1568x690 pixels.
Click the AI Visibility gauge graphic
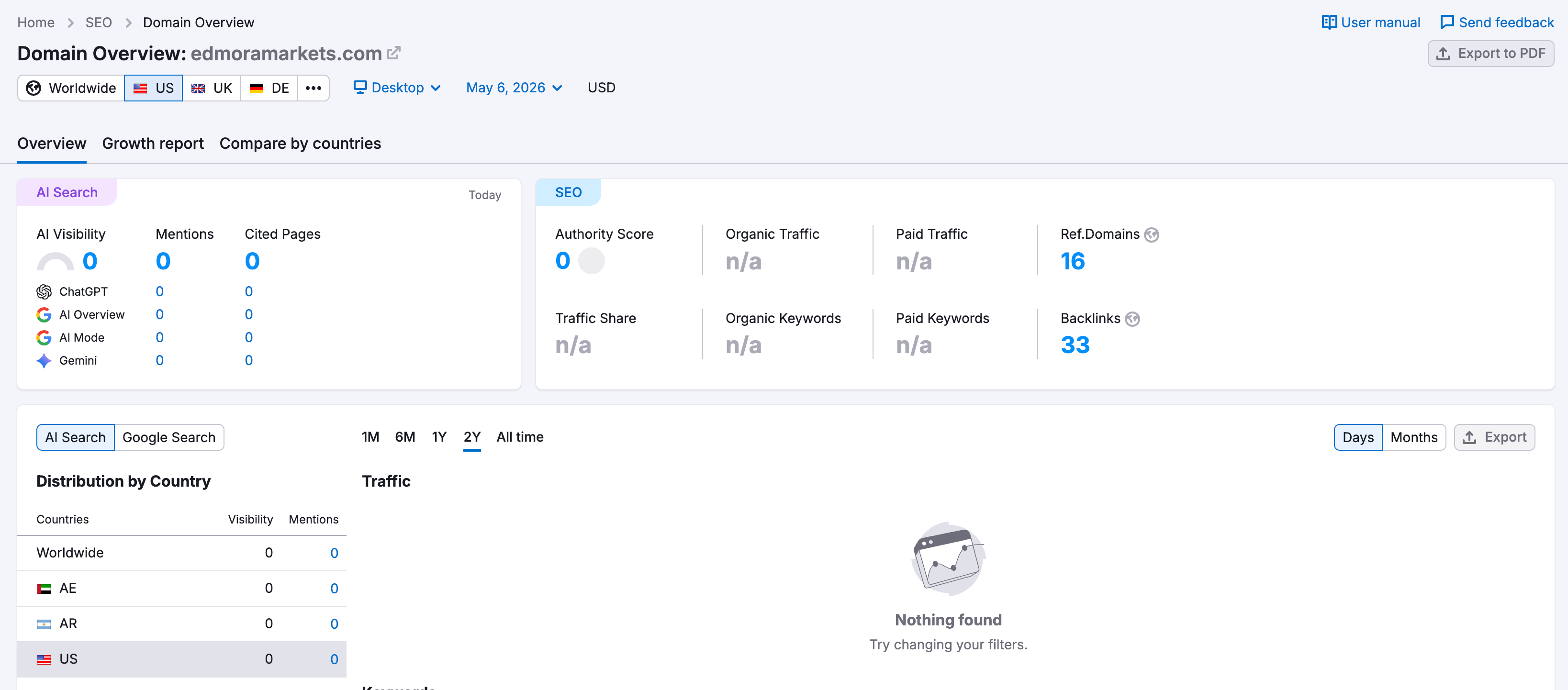pyautogui.click(x=56, y=262)
